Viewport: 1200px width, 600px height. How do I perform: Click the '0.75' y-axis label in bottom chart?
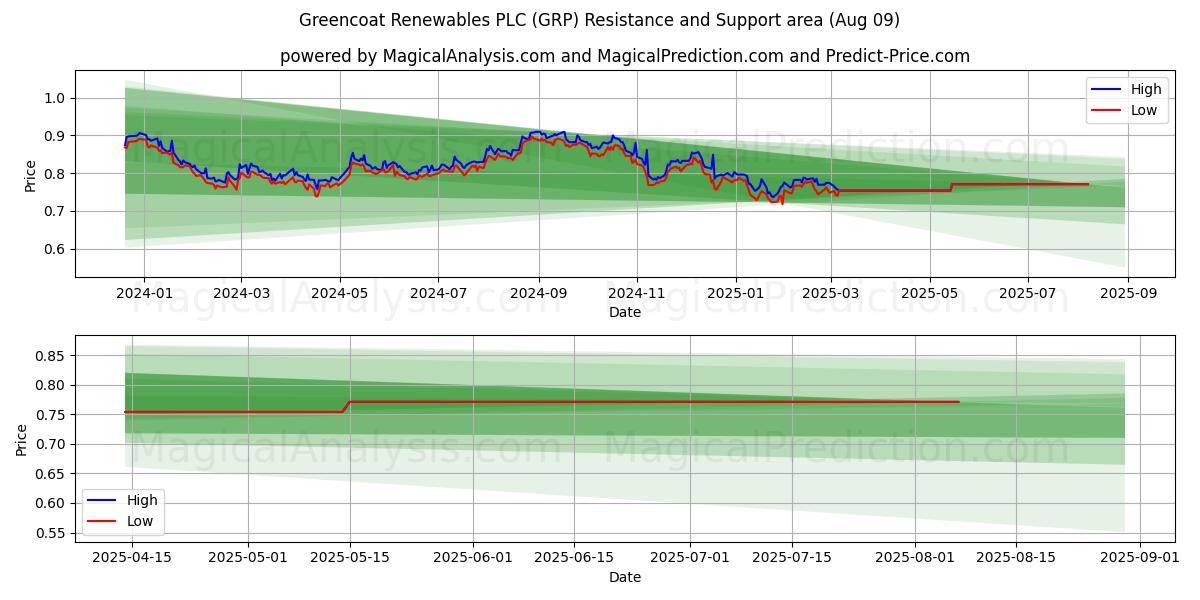(x=51, y=415)
